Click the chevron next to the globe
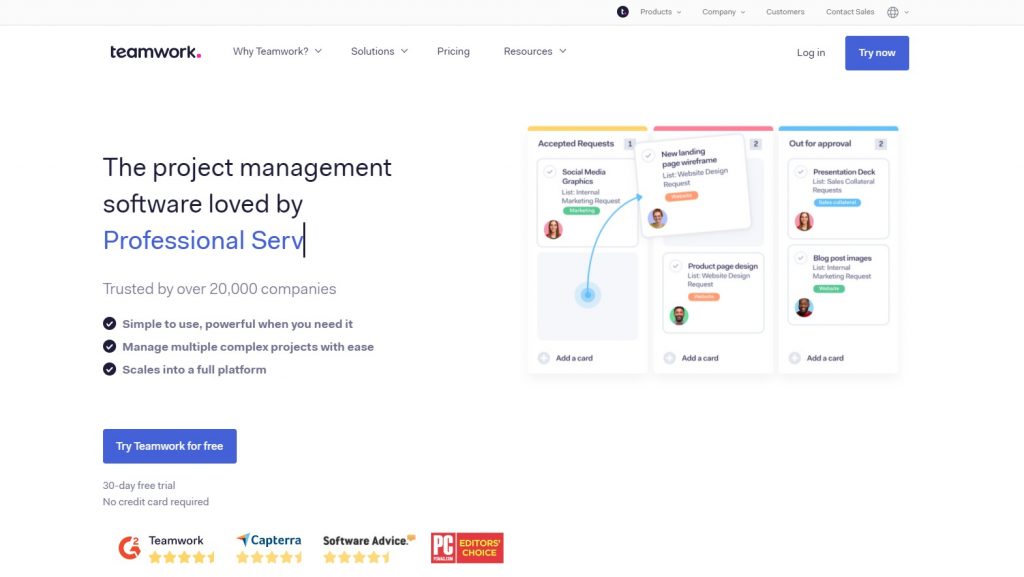 (906, 12)
